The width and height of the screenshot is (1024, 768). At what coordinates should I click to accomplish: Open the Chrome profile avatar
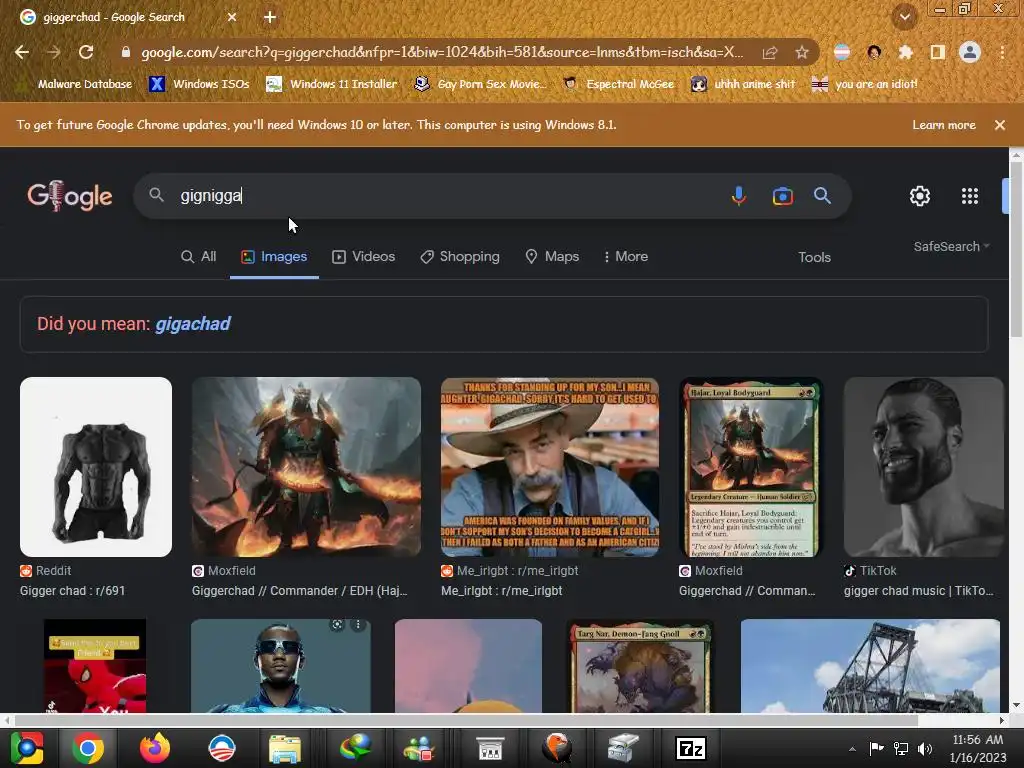tap(970, 52)
